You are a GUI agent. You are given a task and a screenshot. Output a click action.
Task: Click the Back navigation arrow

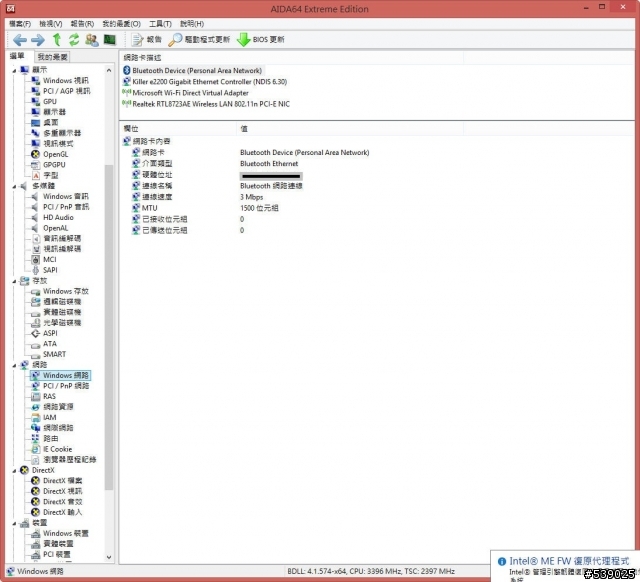point(20,40)
